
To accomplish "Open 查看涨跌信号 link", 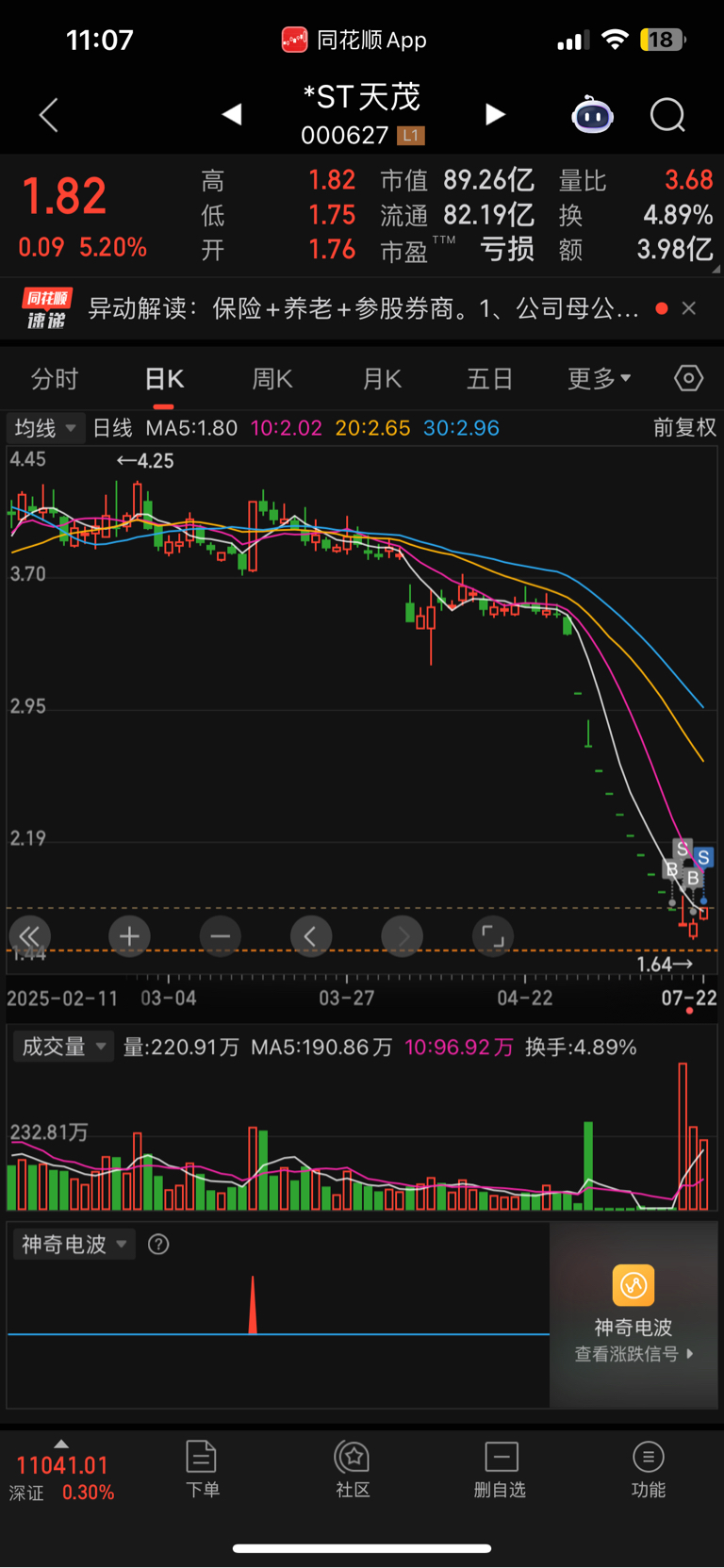I will [633, 1354].
